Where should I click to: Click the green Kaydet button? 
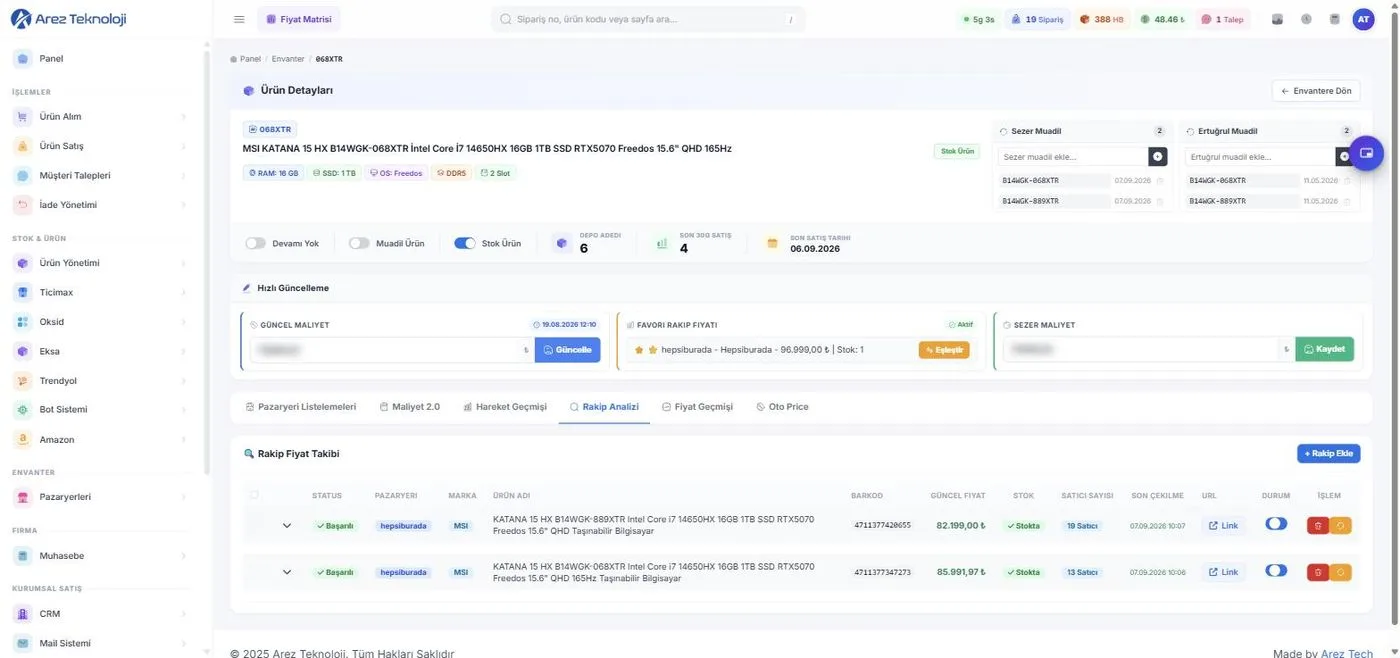pos(1325,349)
